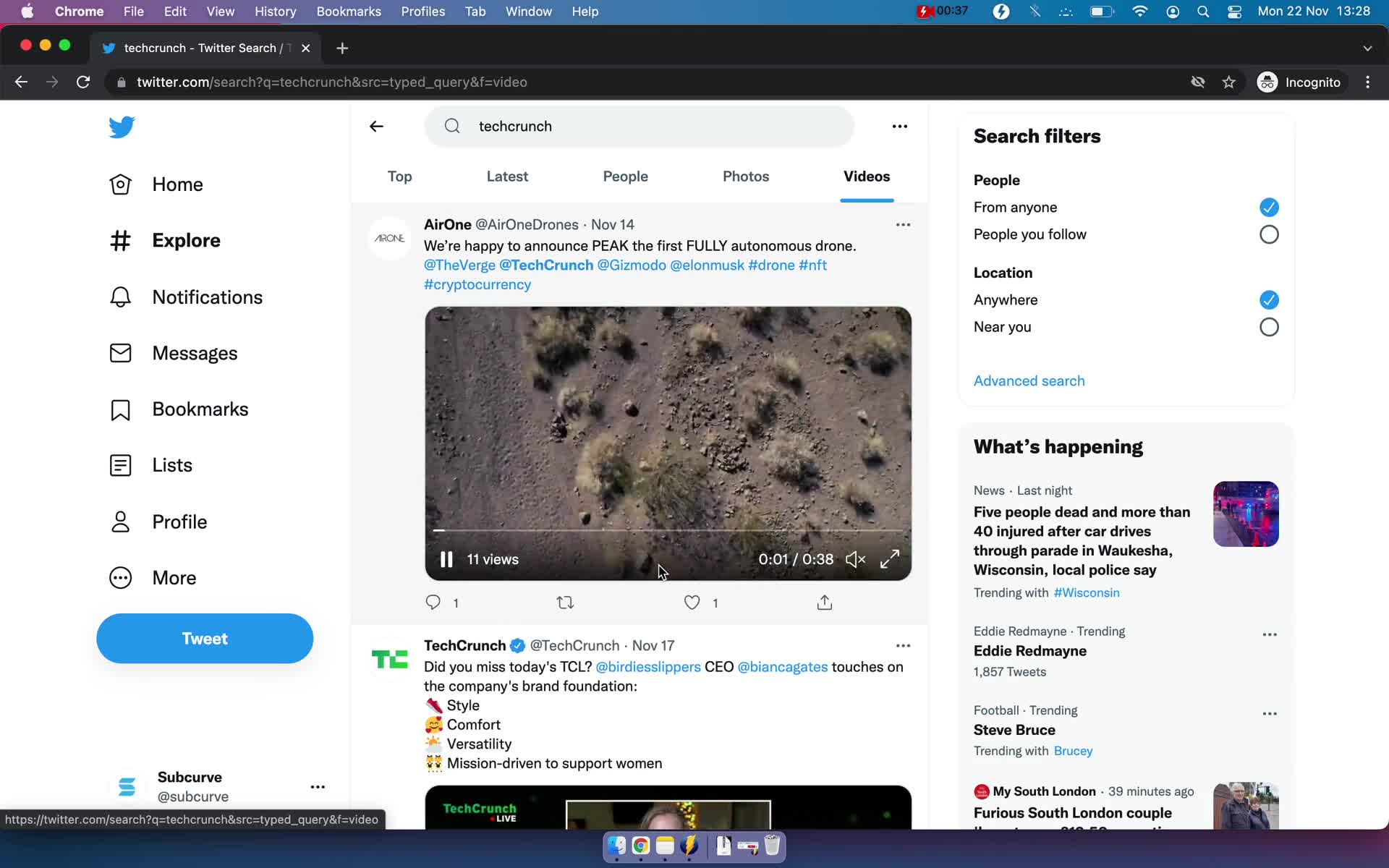Click the fullscreen expand video button
The width and height of the screenshot is (1389, 868).
click(889, 559)
